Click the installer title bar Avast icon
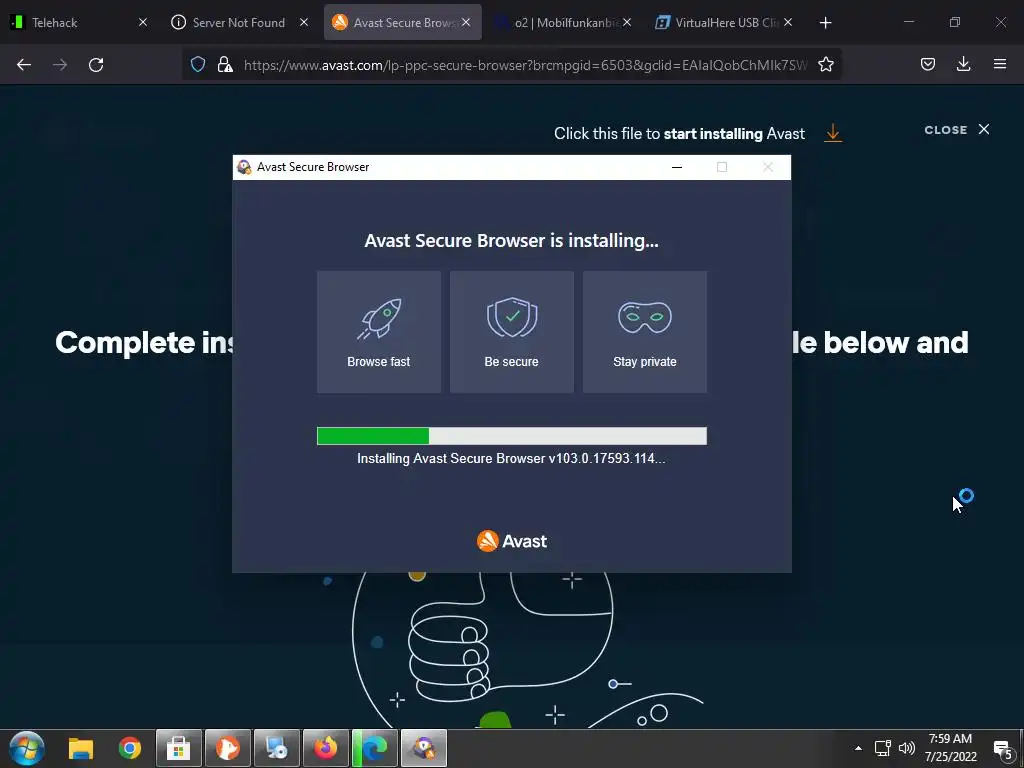This screenshot has height=768, width=1024. [x=244, y=167]
